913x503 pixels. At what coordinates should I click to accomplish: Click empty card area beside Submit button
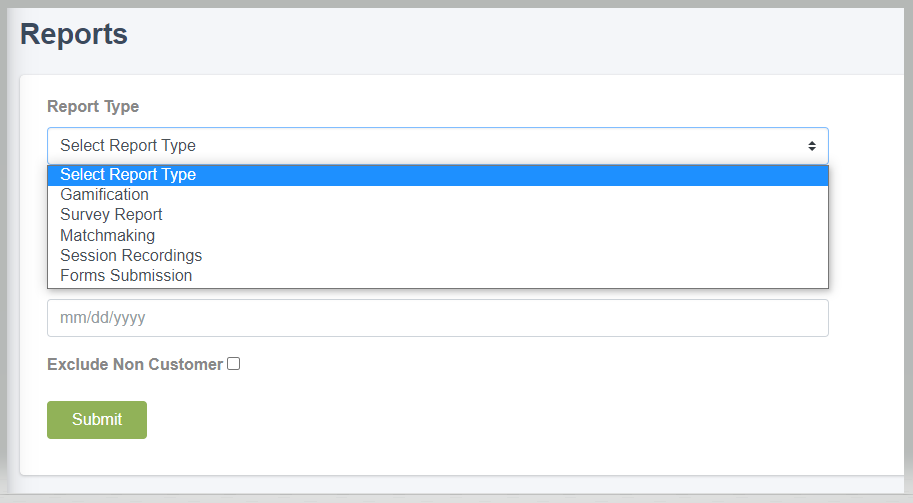[466, 420]
